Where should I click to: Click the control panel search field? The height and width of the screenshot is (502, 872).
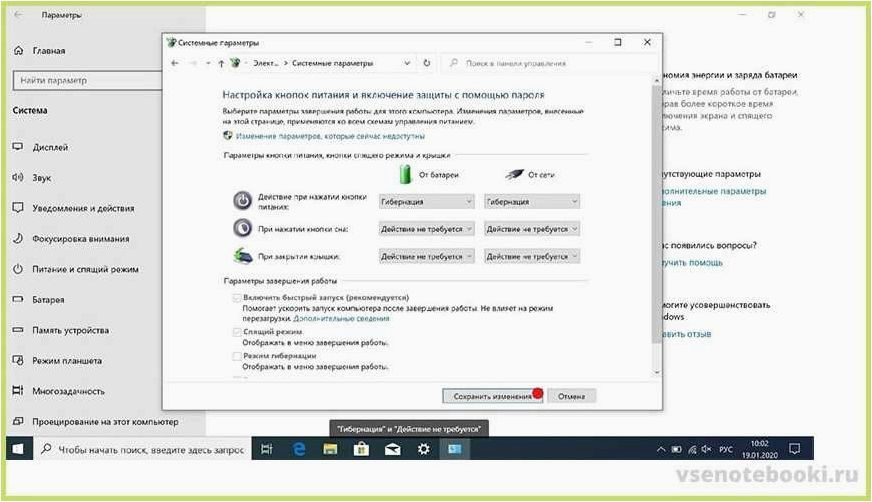[x=549, y=63]
